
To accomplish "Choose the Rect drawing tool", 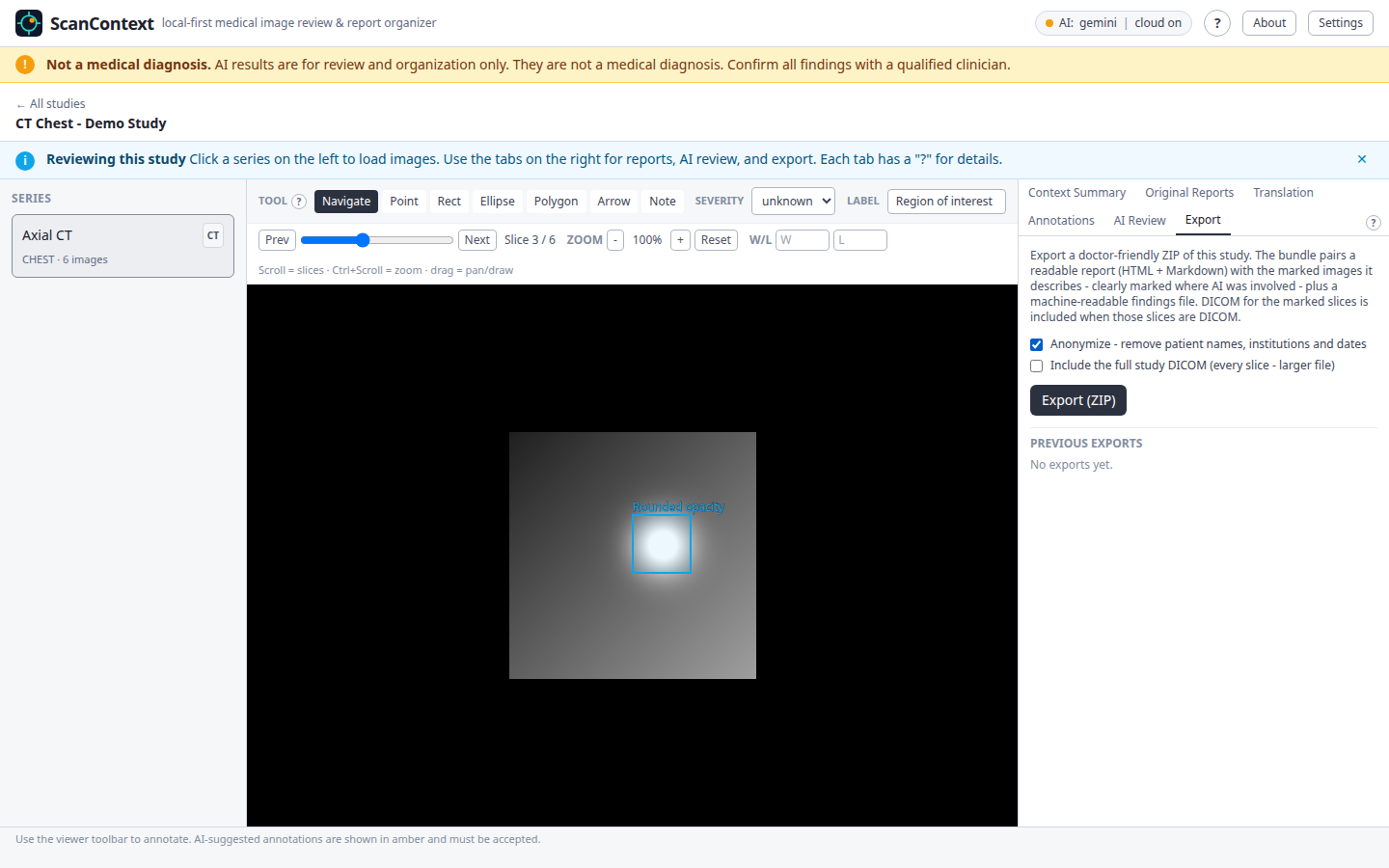I will [449, 202].
